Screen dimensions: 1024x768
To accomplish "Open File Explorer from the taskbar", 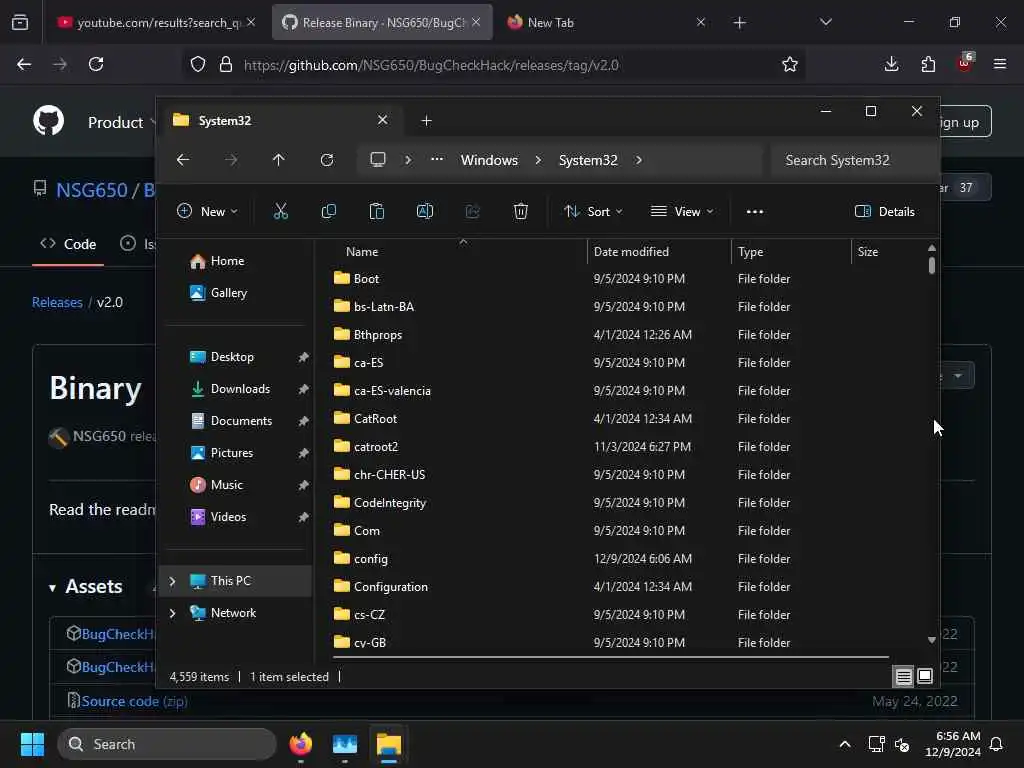I will [x=389, y=744].
